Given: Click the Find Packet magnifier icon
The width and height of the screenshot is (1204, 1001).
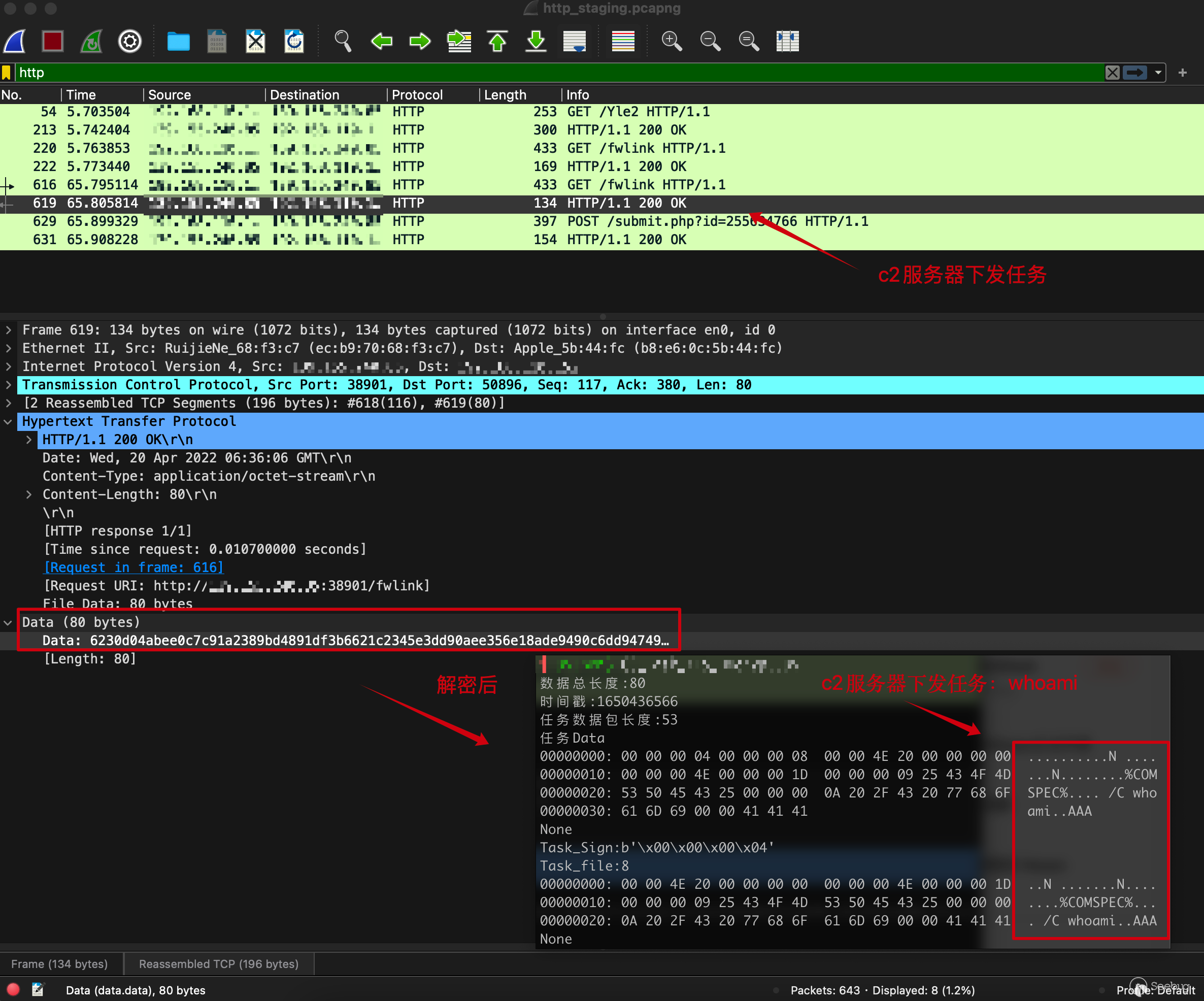Looking at the screenshot, I should (x=343, y=41).
